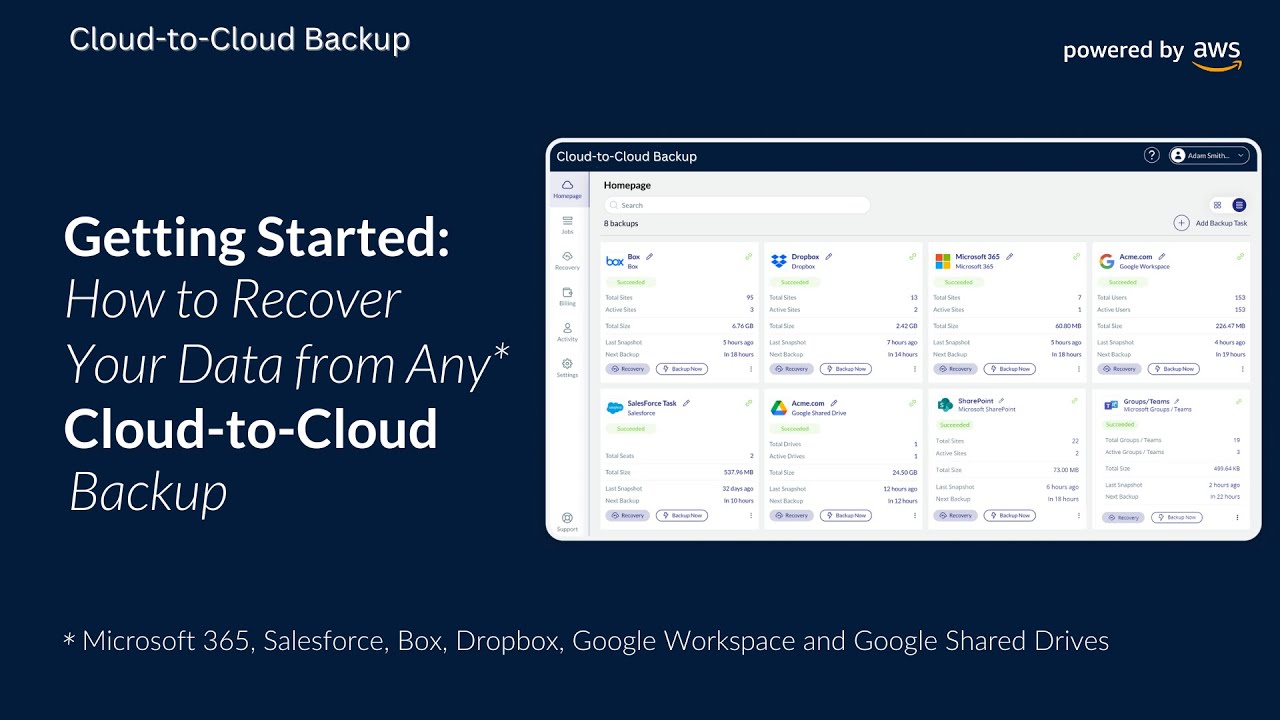Go to Homepage in sidebar

[x=567, y=189]
